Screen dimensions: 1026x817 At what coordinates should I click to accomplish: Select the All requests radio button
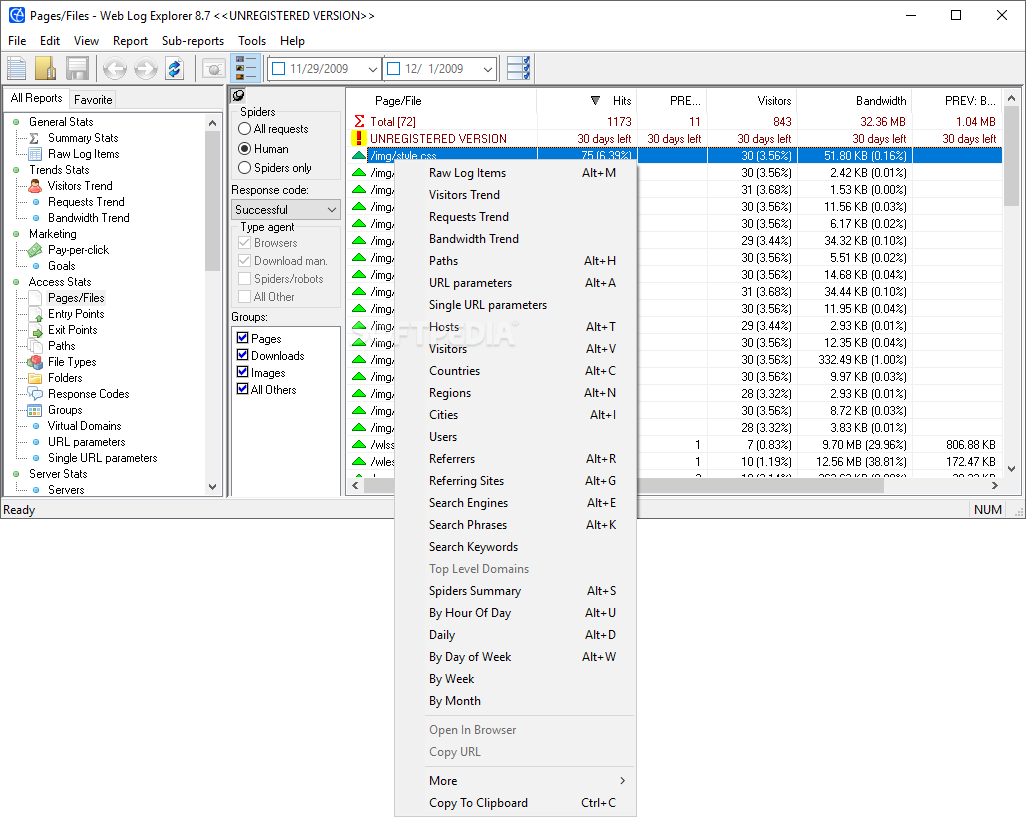(245, 129)
